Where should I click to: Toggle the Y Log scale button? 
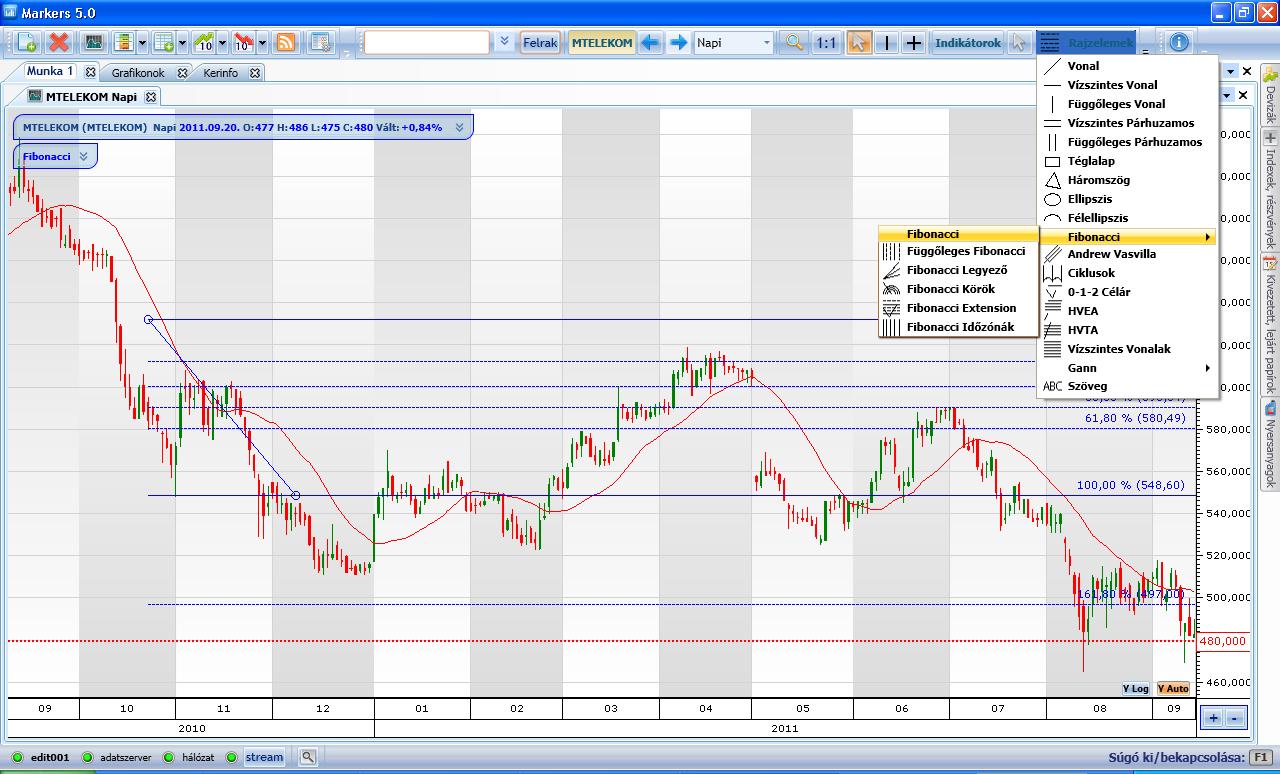point(1135,688)
